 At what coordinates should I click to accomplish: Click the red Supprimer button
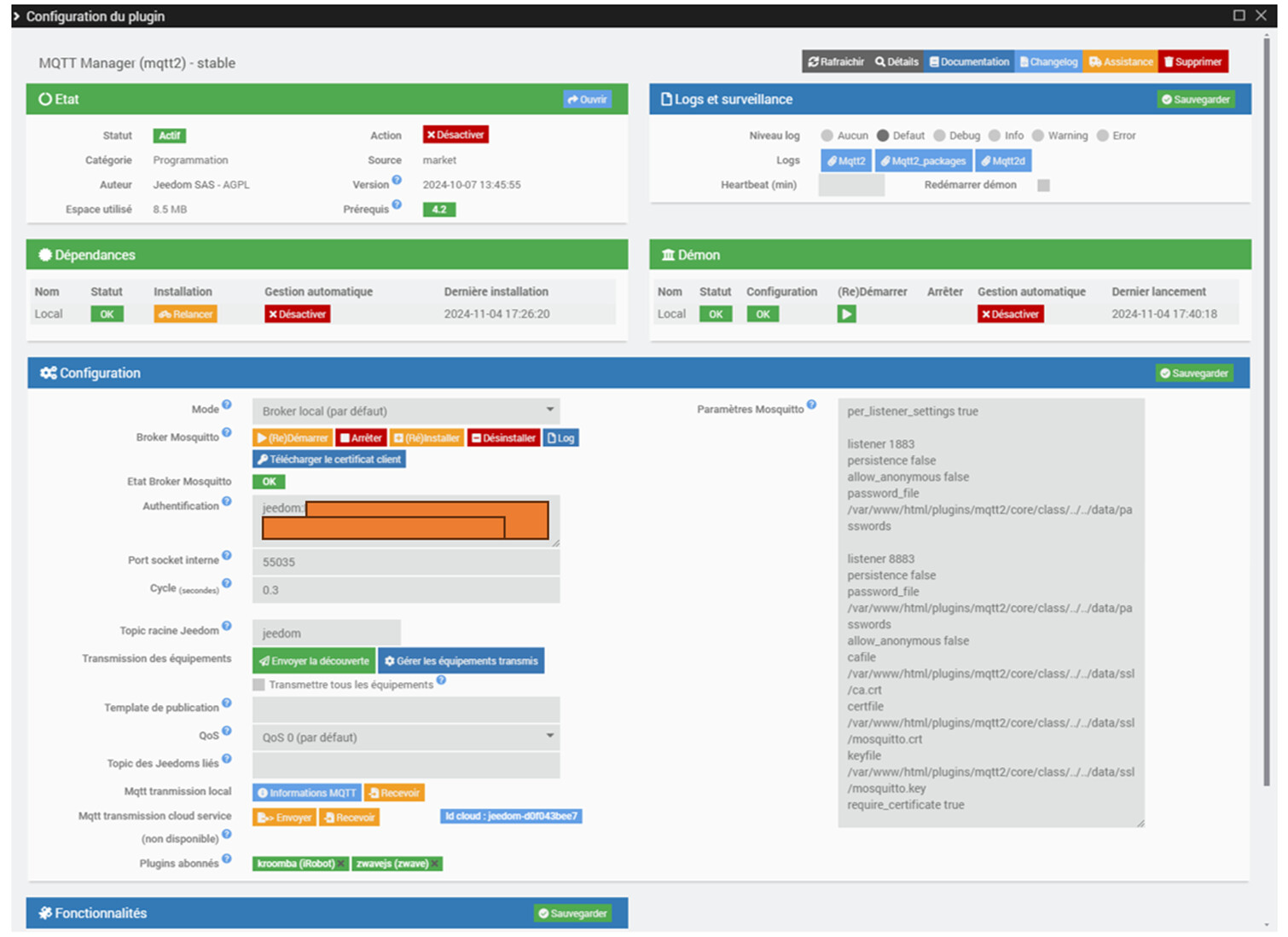(1192, 61)
